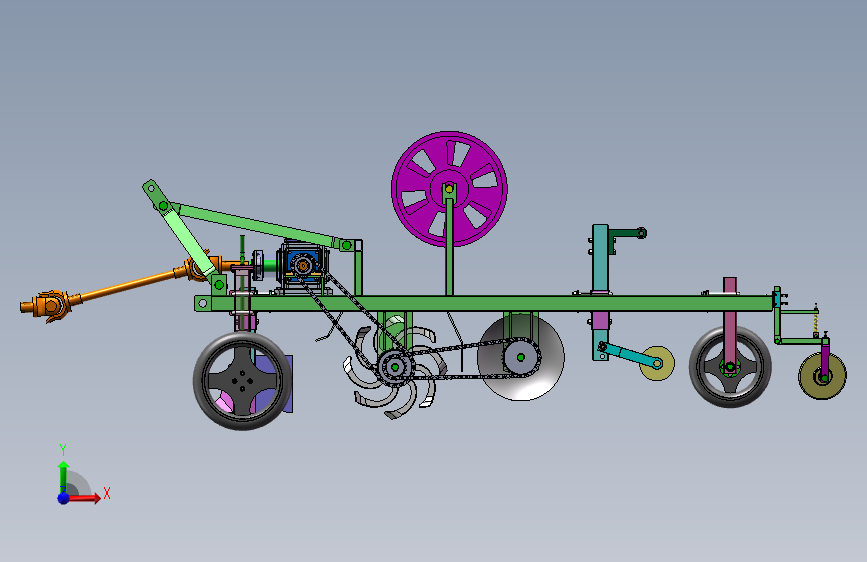Select the rear black rubber wheel
867x562 pixels.
pyautogui.click(x=730, y=367)
